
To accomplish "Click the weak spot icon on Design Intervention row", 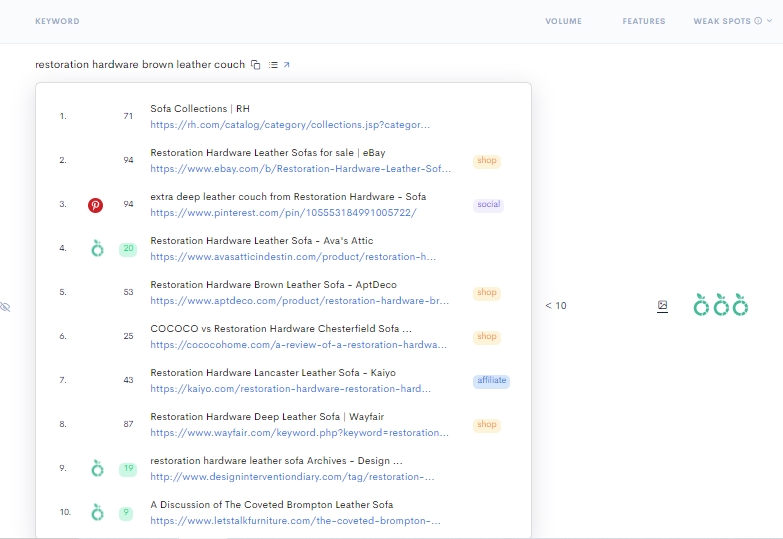I will [x=97, y=468].
